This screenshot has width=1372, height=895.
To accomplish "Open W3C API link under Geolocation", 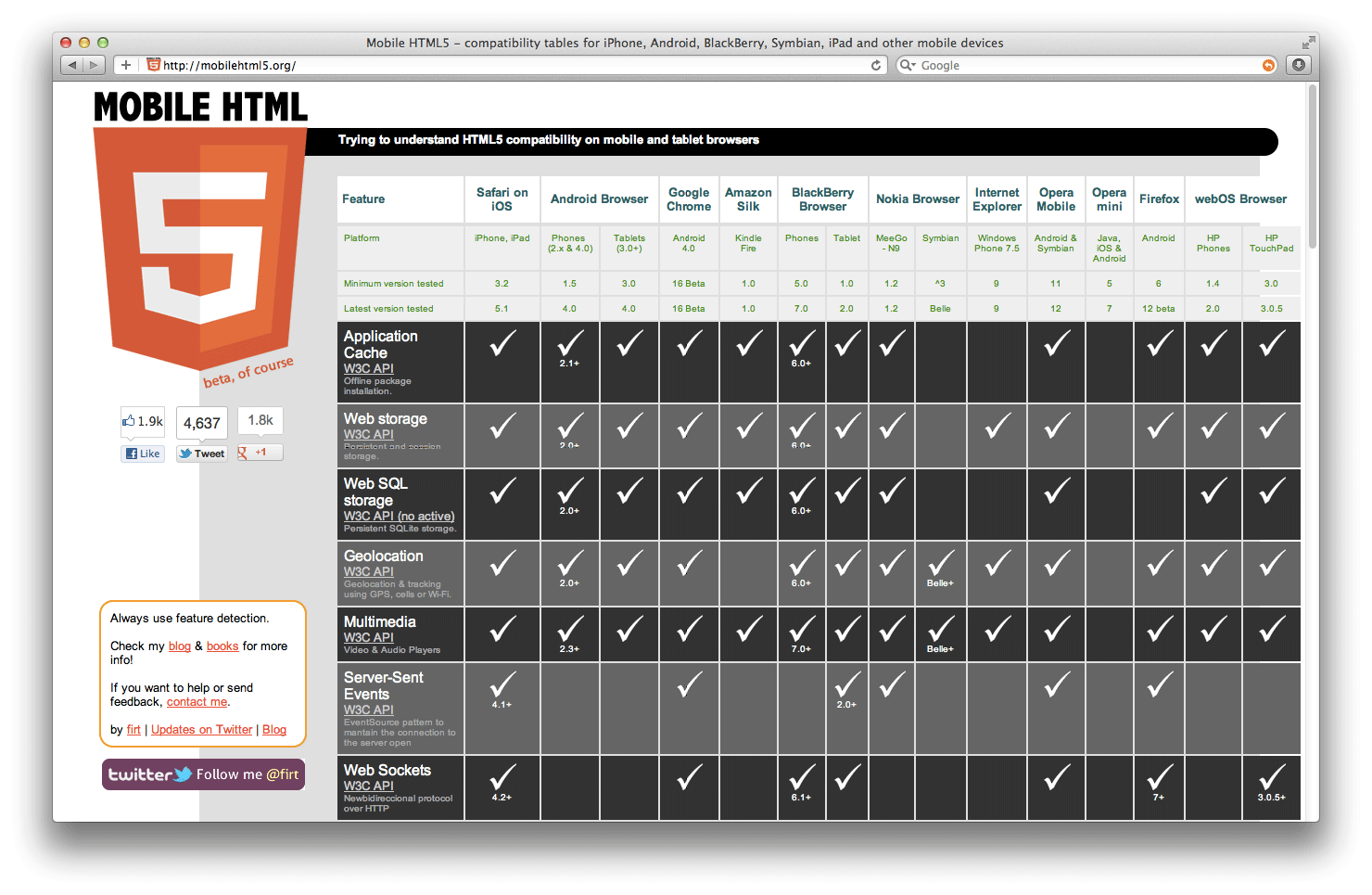I will pos(369,571).
